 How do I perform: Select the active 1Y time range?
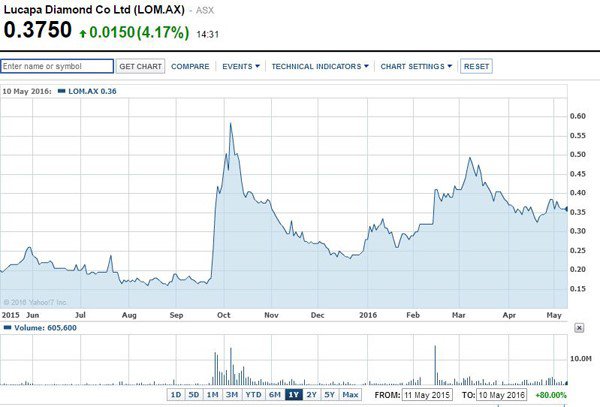click(293, 394)
